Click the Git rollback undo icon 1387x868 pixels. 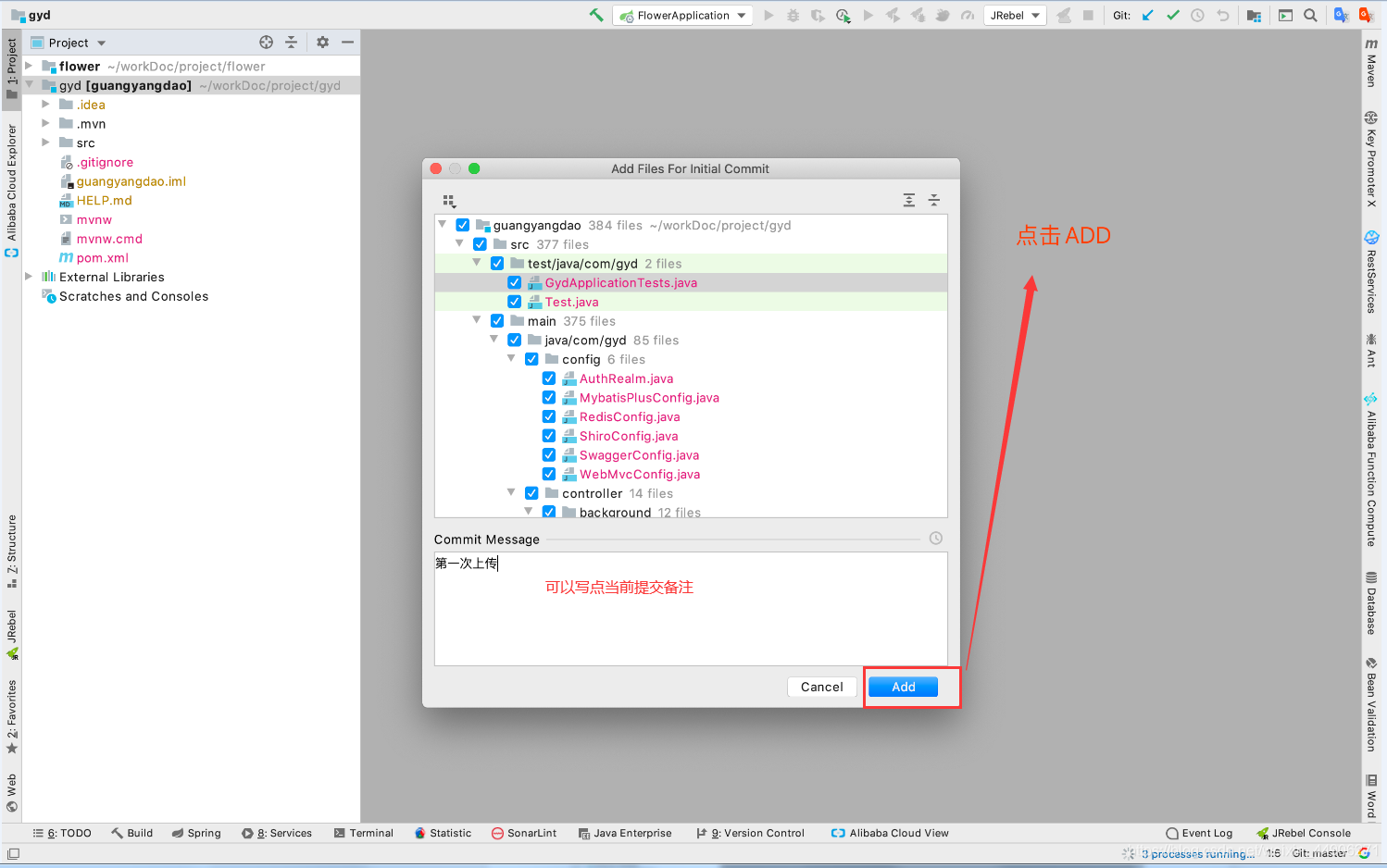1222,15
